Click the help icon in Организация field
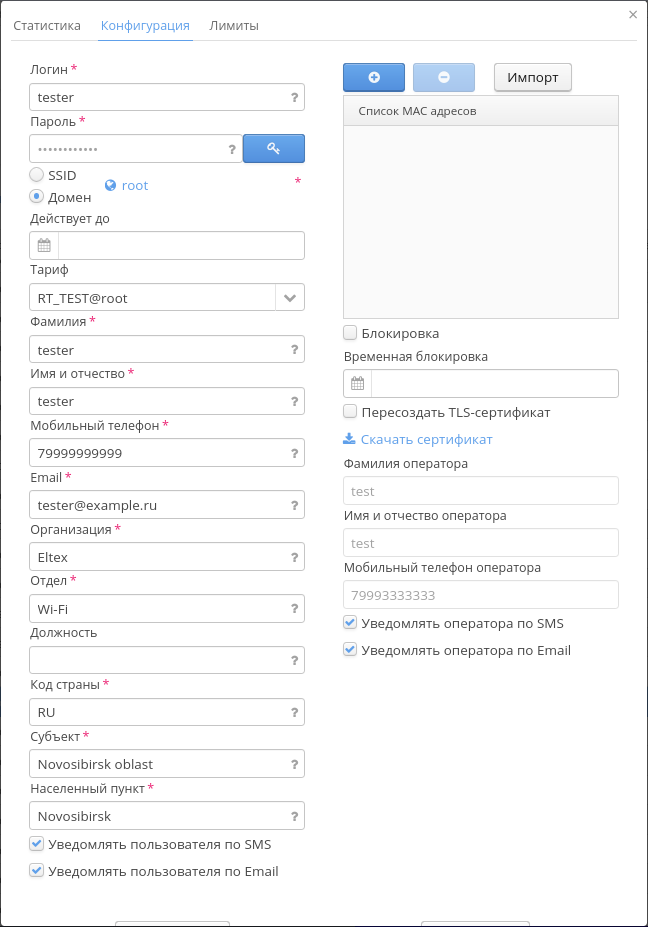 pos(294,558)
